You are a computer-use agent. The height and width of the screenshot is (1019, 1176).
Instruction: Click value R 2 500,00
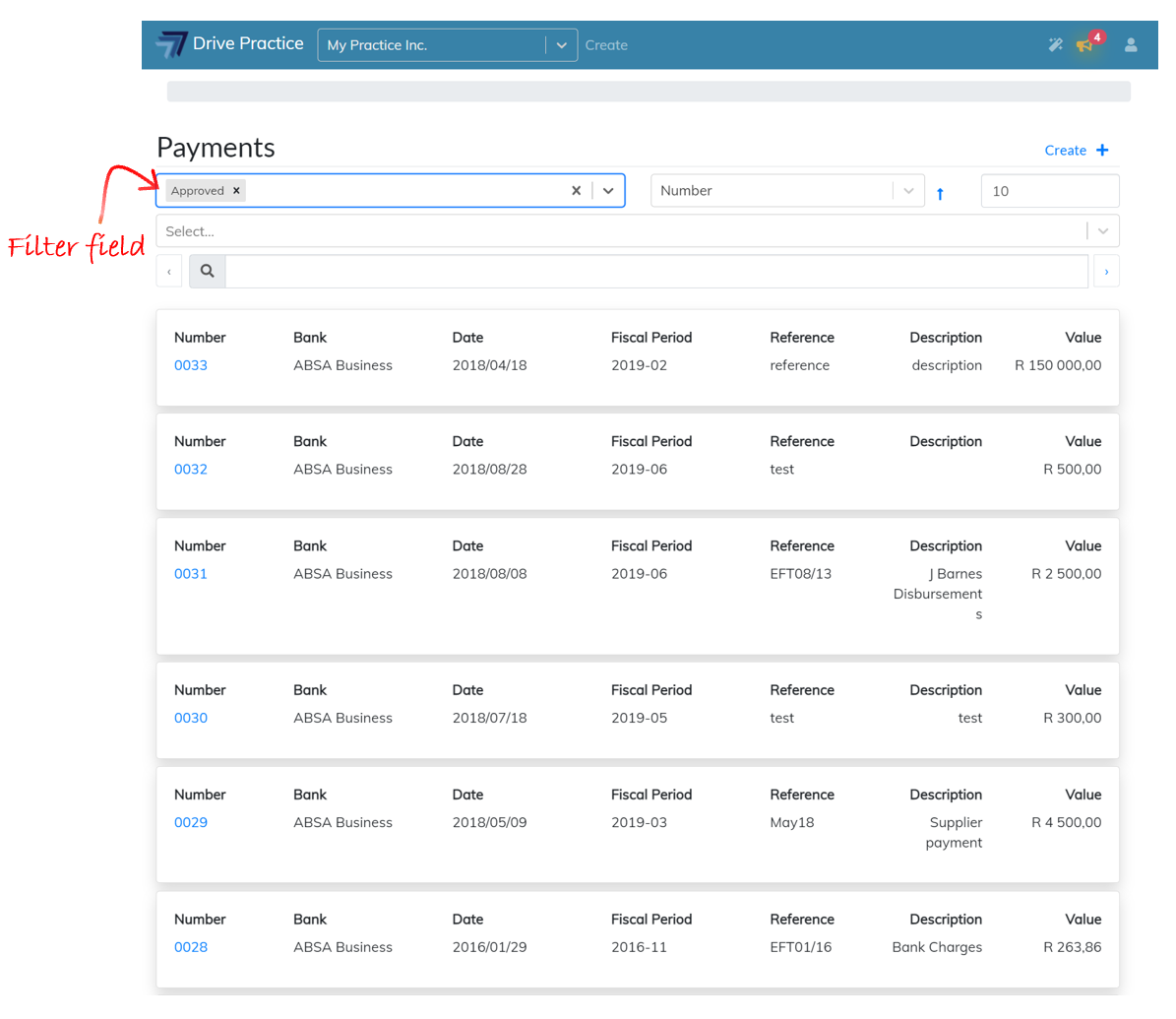click(1066, 573)
